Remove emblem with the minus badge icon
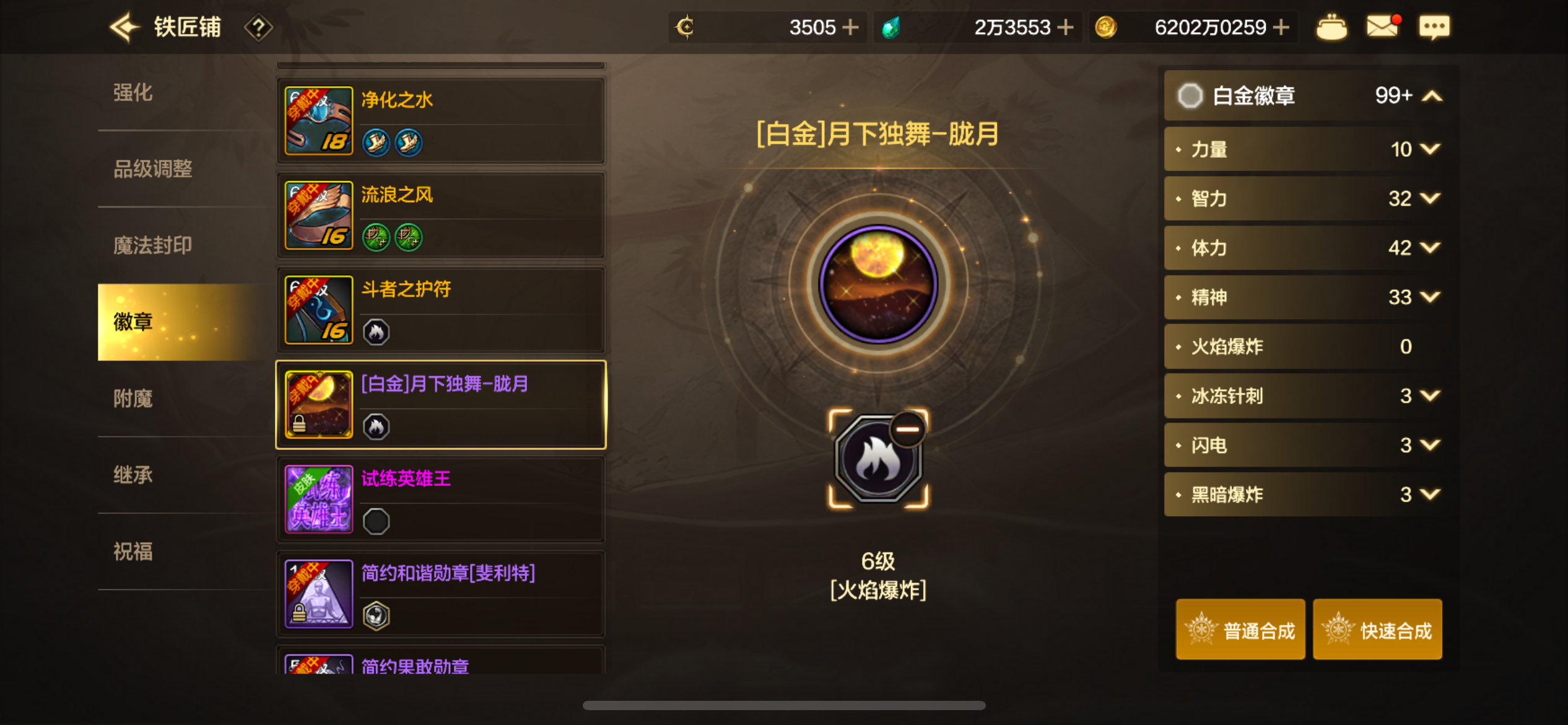1568x725 pixels. point(908,429)
